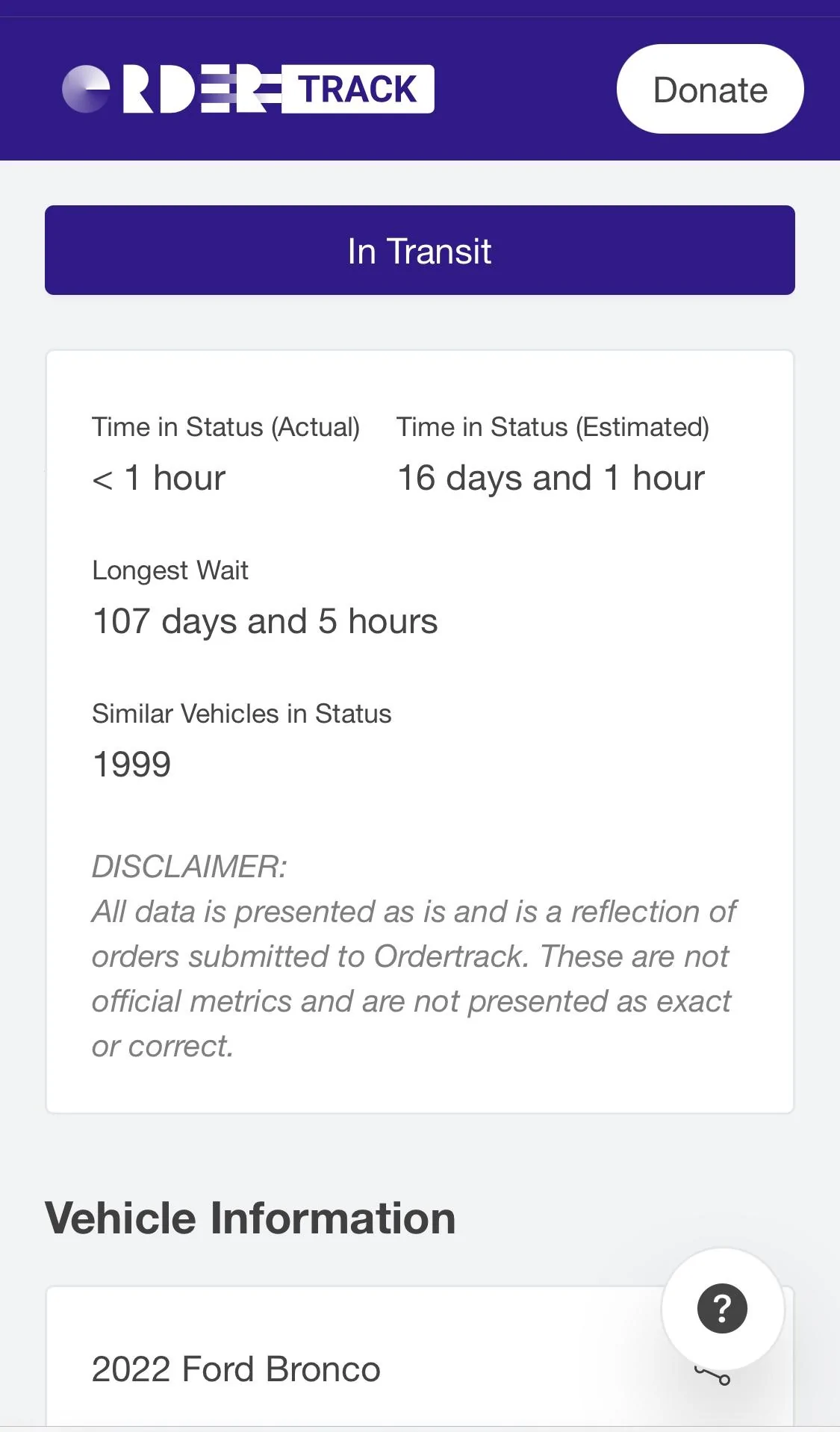Screen dimensions: 840x1432
Task: Select the In Transit status banner
Action: click(x=420, y=250)
